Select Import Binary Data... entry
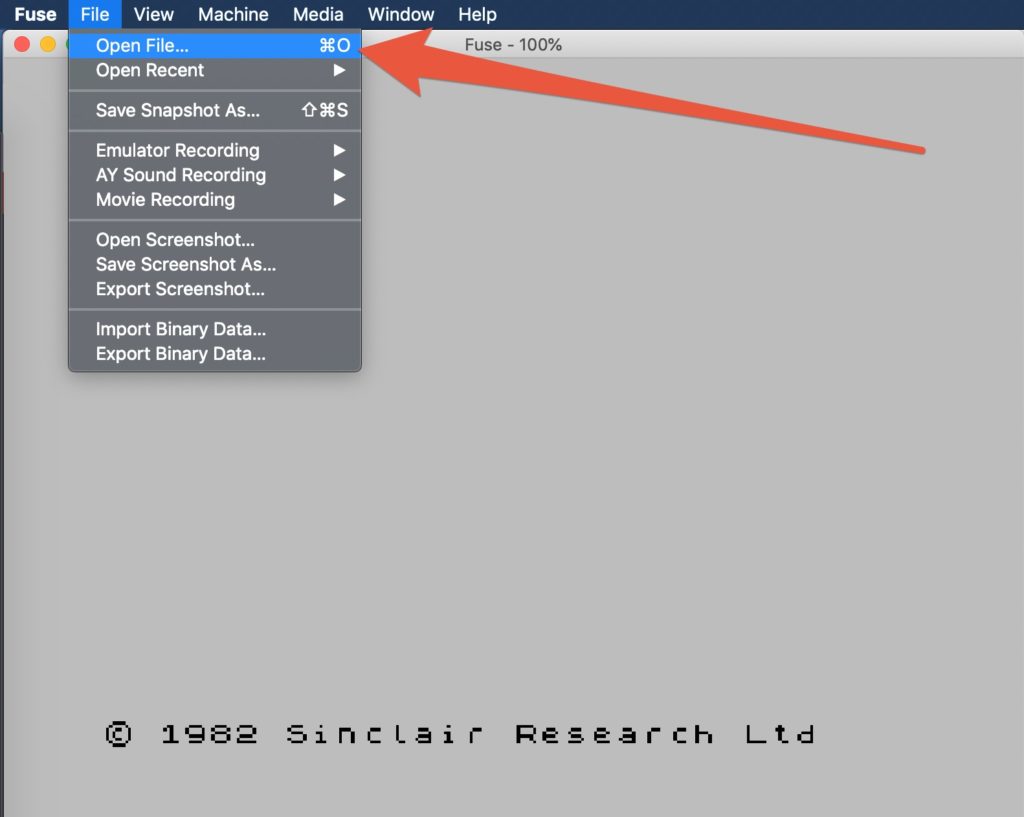The image size is (1024, 817). click(215, 329)
